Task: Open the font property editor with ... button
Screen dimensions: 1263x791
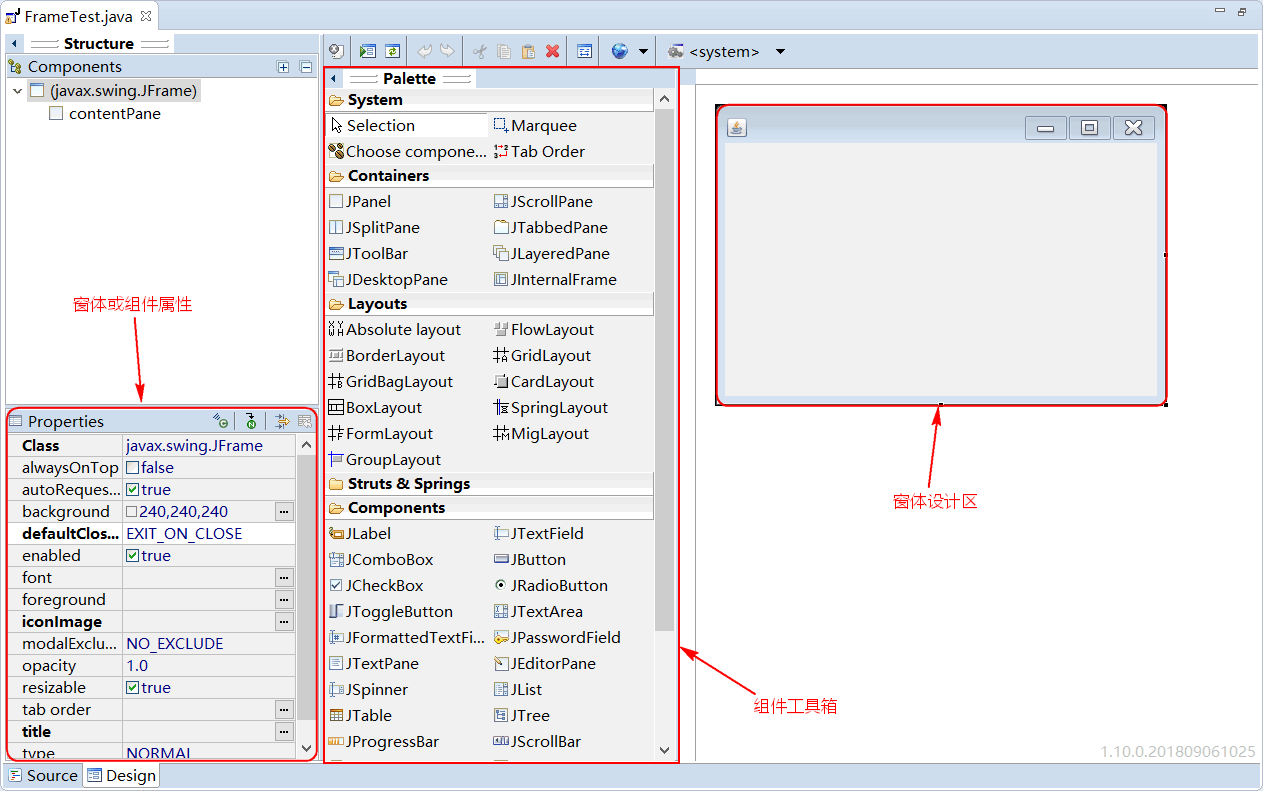Action: (283, 577)
